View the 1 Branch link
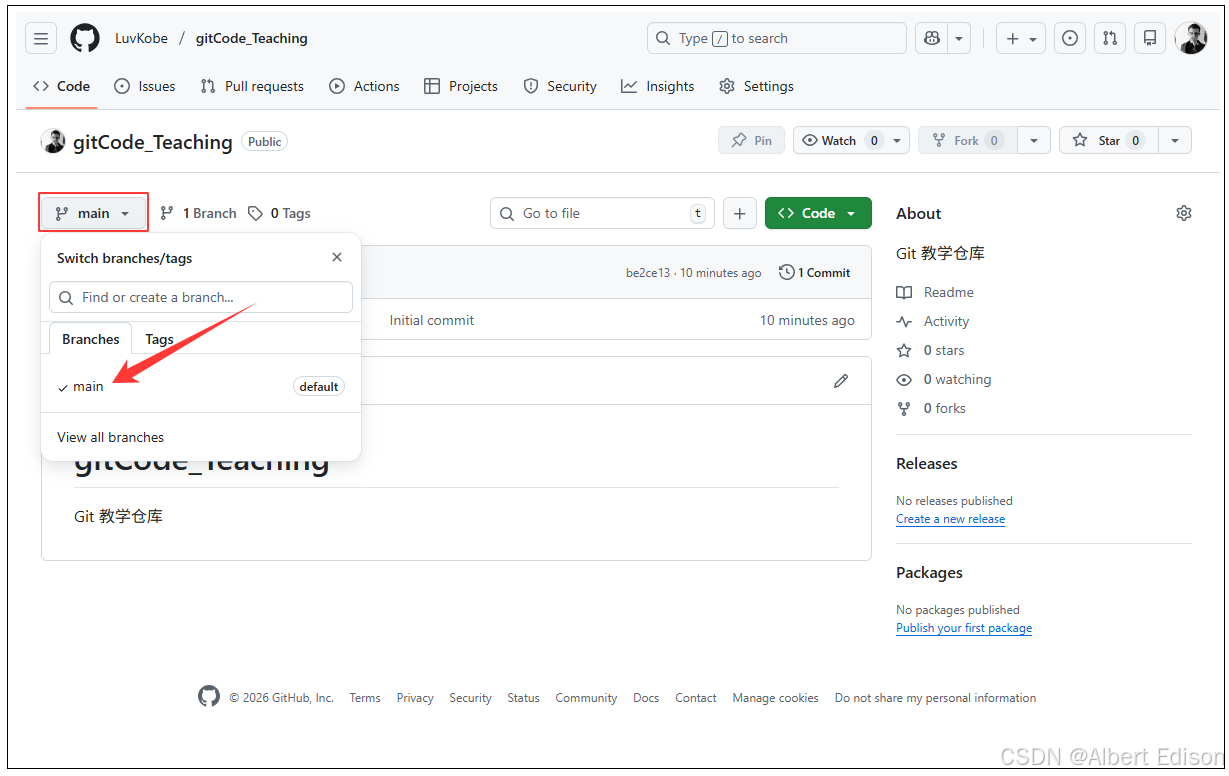 pyautogui.click(x=198, y=213)
